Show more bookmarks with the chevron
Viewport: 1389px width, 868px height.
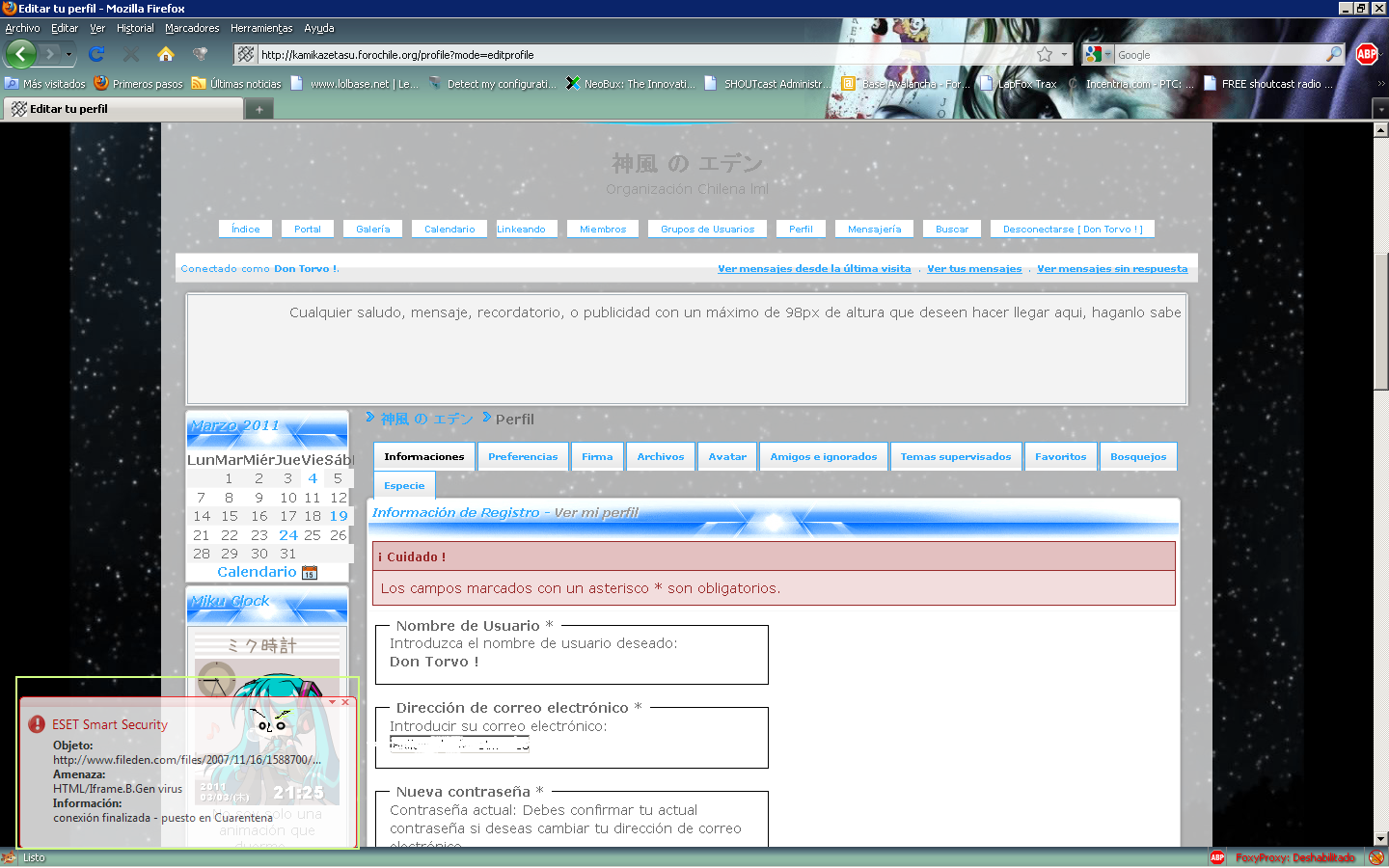(1380, 84)
